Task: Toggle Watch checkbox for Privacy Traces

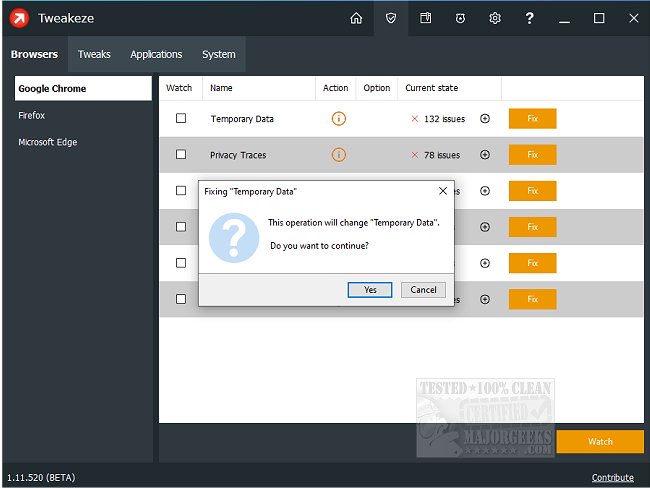Action: 181,154
